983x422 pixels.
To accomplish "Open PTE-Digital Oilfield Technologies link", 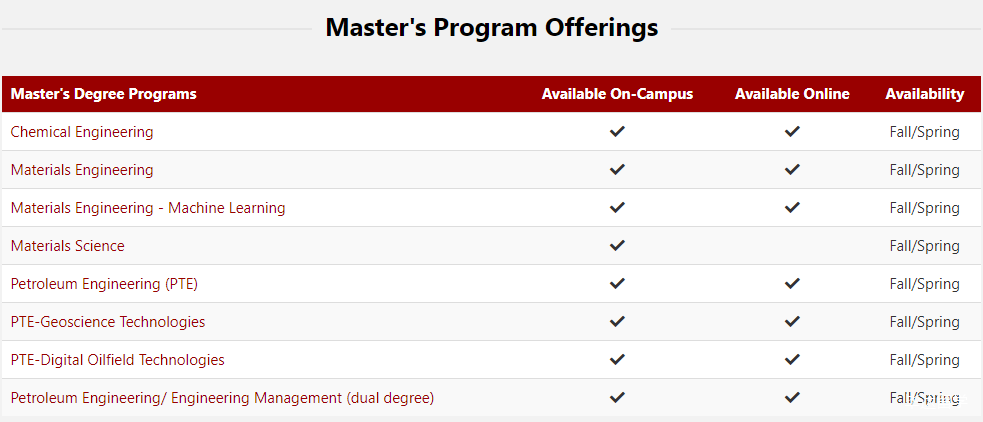I will pos(118,360).
